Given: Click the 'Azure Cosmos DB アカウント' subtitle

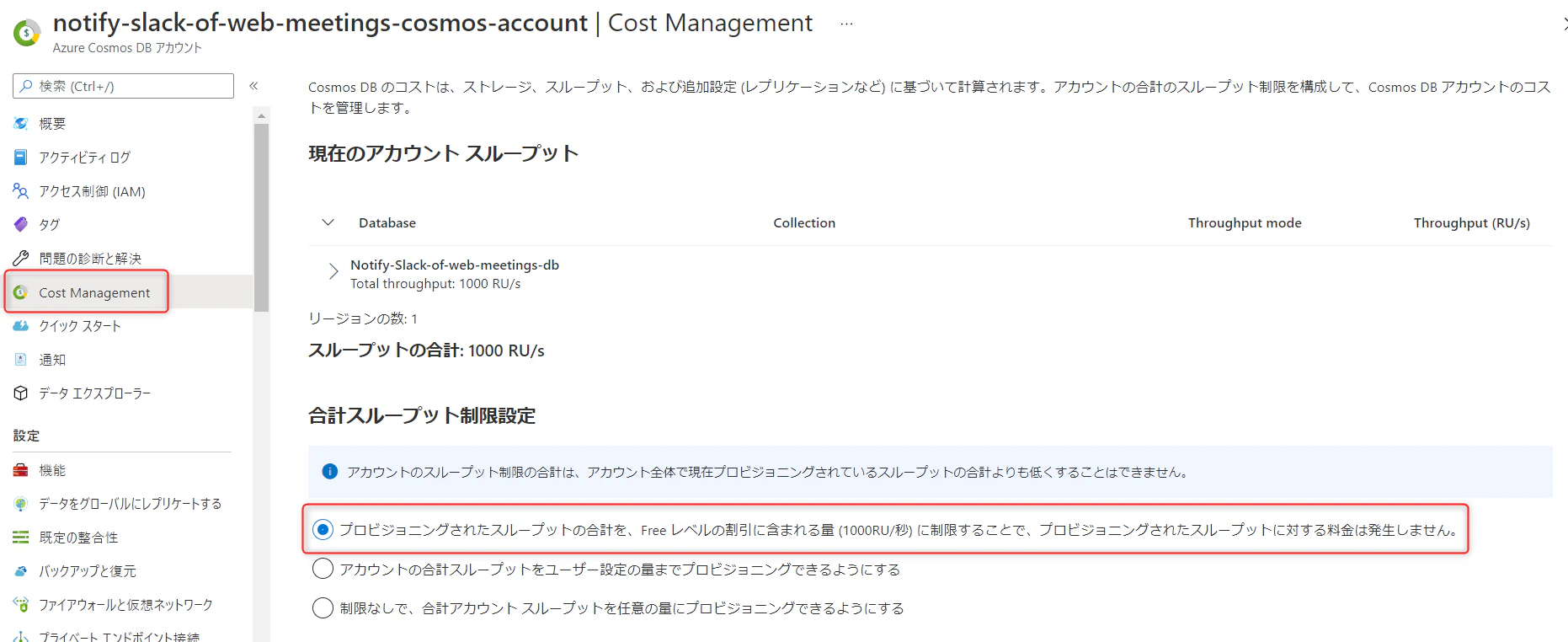Looking at the screenshot, I should (127, 48).
